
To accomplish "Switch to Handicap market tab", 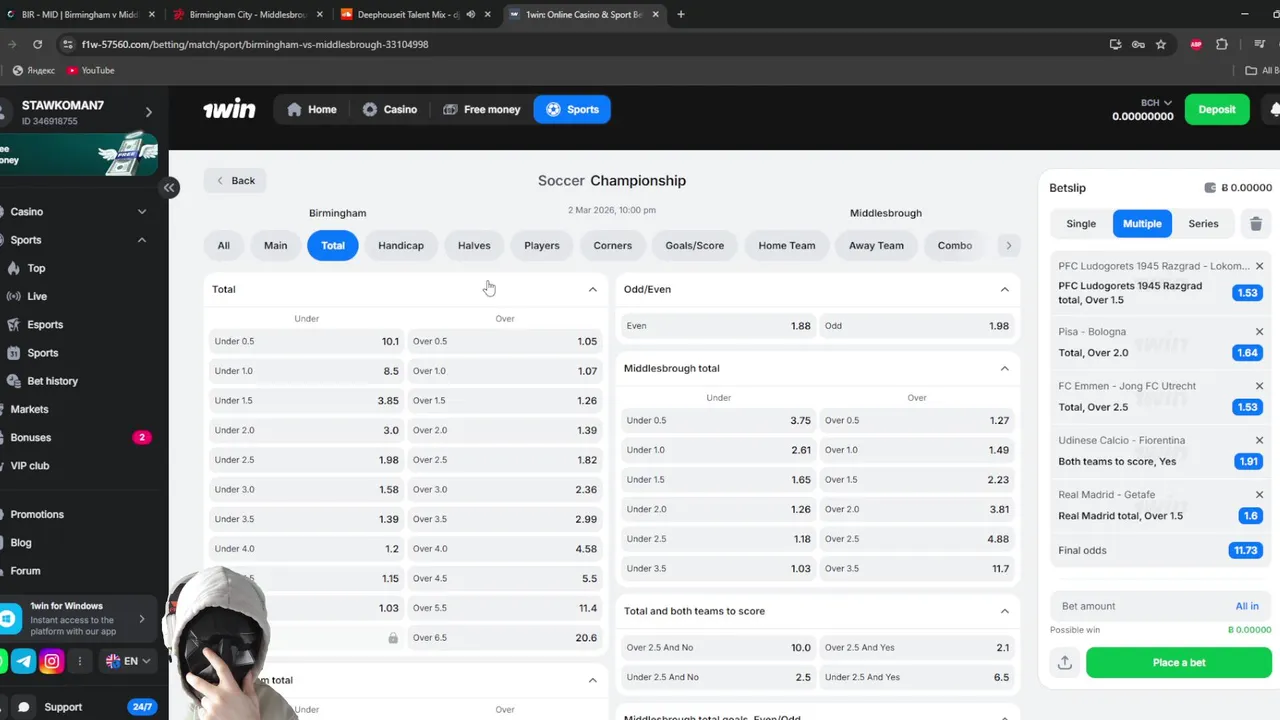I will pyautogui.click(x=401, y=245).
